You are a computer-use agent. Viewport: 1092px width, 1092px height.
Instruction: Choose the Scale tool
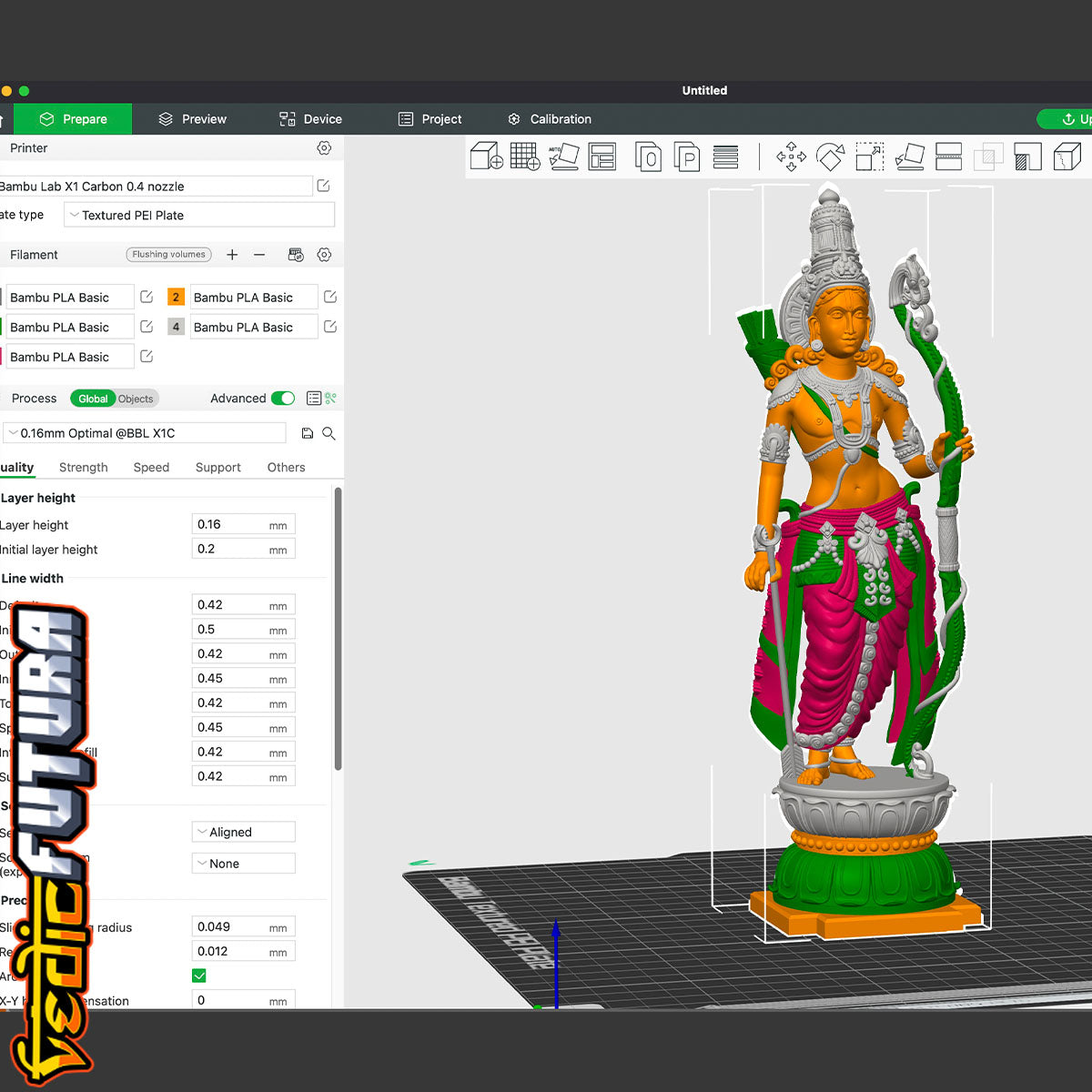pyautogui.click(x=869, y=157)
